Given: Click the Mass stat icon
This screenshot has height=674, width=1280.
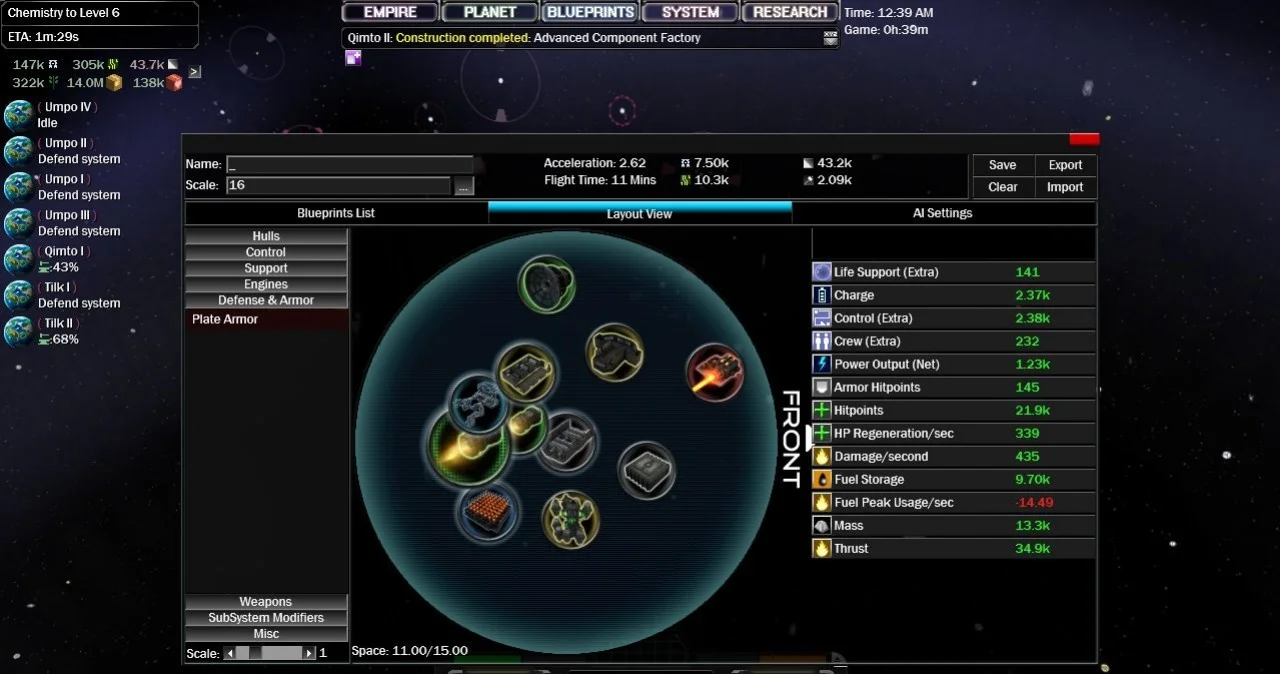Looking at the screenshot, I should tap(822, 525).
